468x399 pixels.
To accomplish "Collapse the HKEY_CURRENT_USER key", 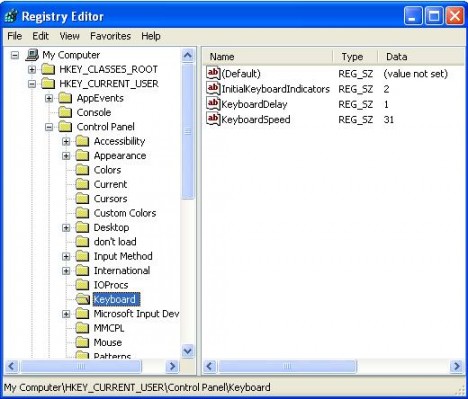I will 32,84.
